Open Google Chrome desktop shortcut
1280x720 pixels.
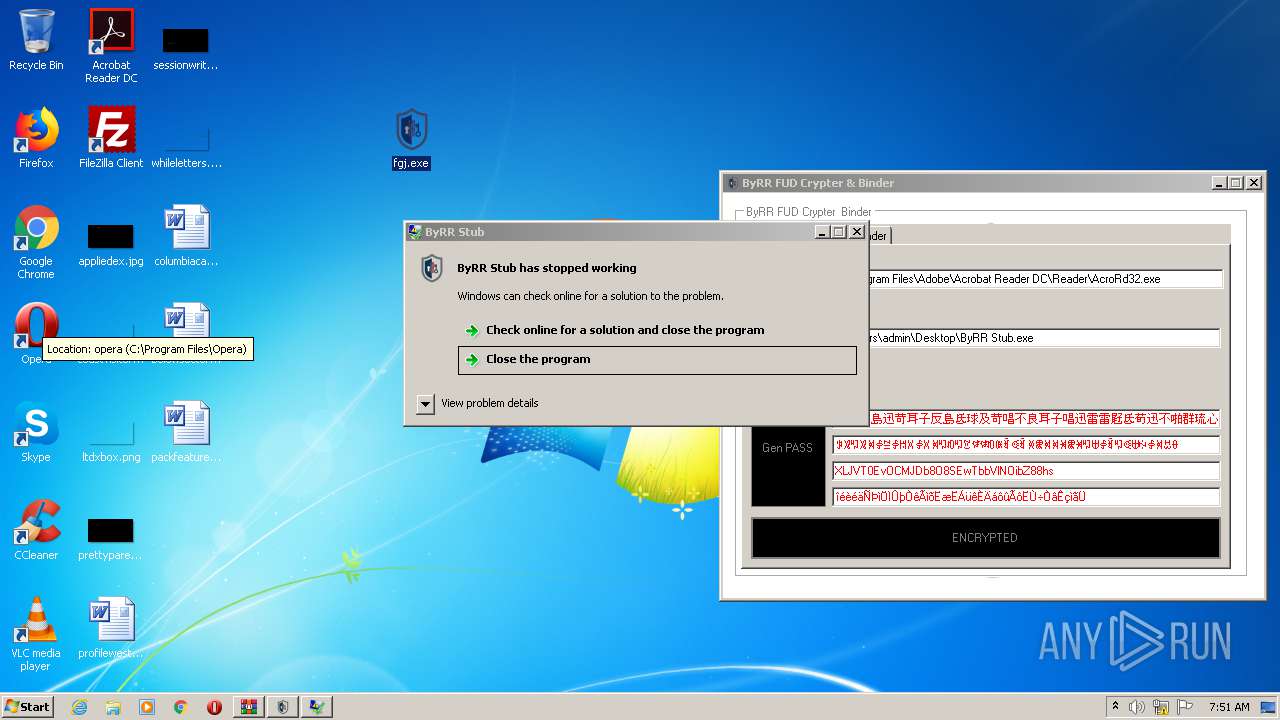pos(36,242)
